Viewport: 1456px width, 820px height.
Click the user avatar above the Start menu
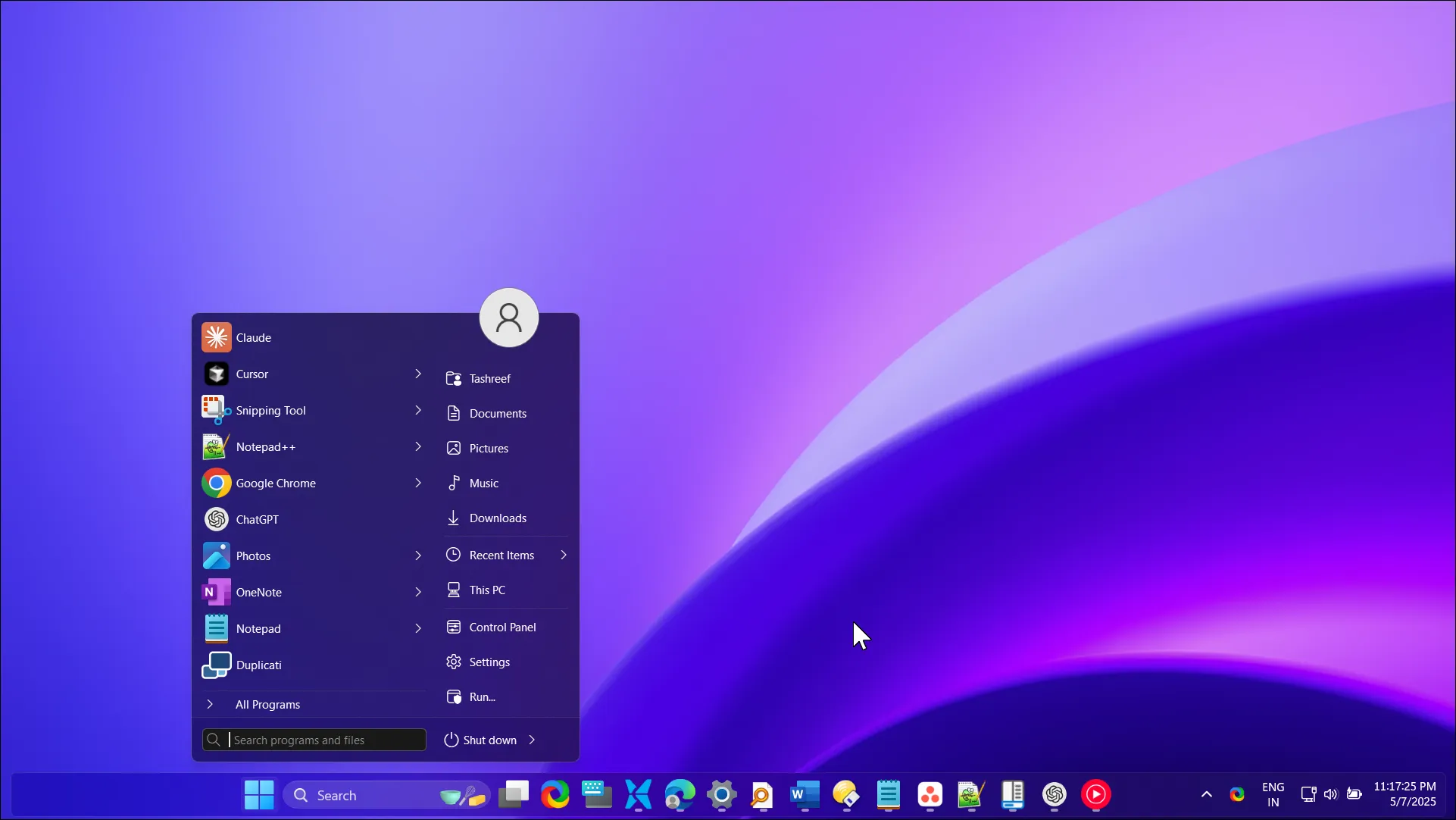(x=508, y=318)
